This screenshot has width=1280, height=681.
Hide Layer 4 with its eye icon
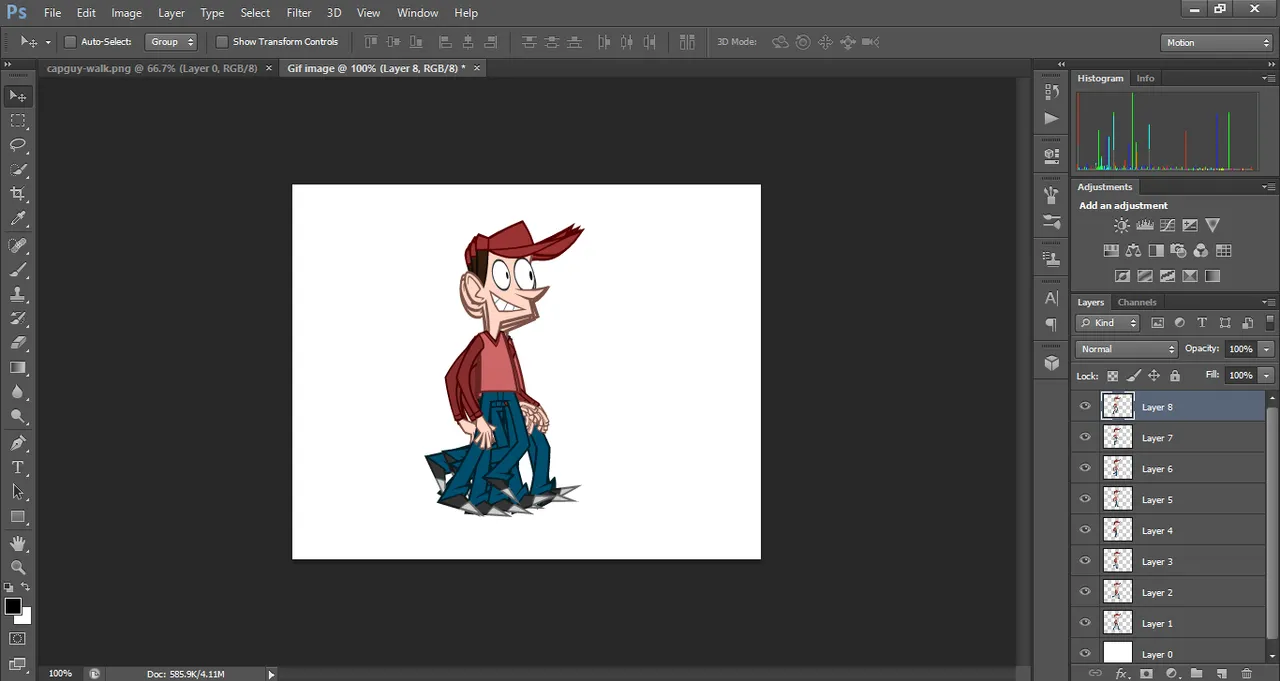(x=1085, y=530)
